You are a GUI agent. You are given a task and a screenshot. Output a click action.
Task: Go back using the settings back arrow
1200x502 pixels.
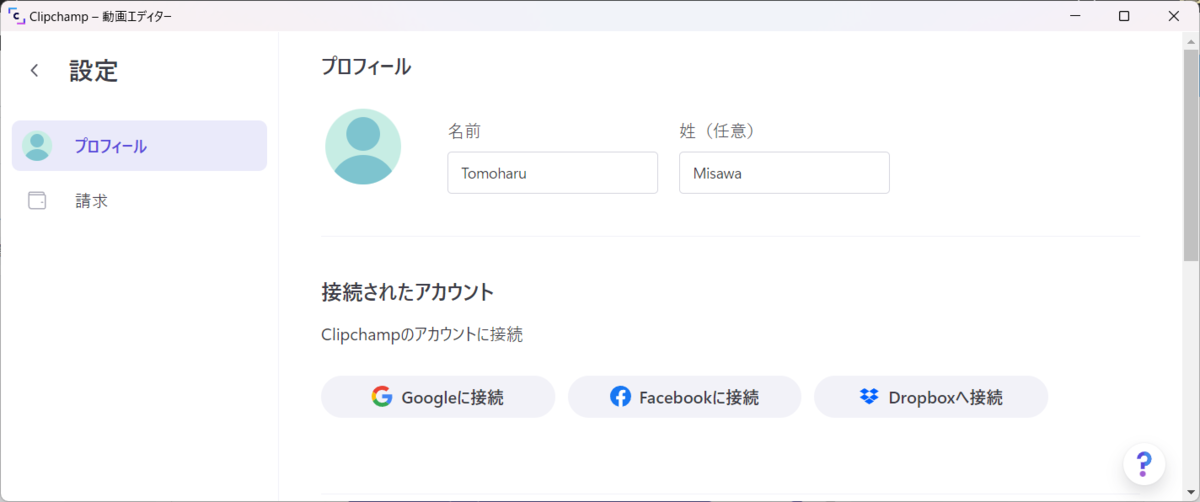(x=35, y=70)
